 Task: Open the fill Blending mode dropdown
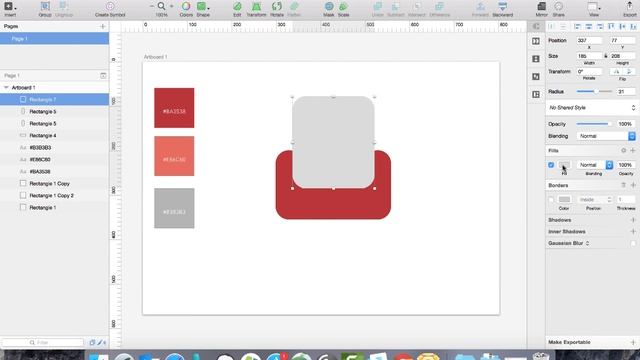595,165
